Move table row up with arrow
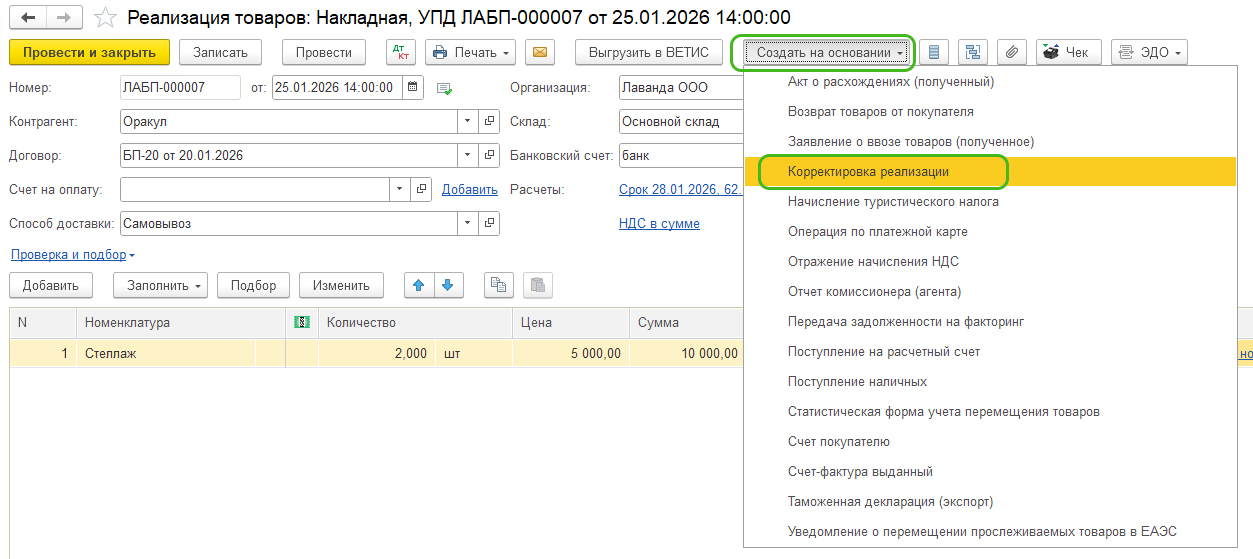Screen dimensions: 1253x559 coord(418,285)
